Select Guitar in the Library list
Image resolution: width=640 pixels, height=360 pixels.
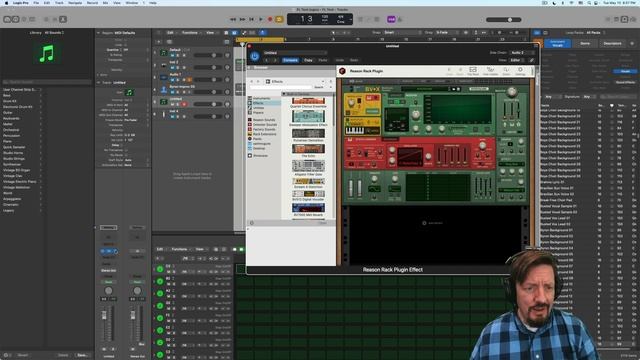tap(8, 113)
